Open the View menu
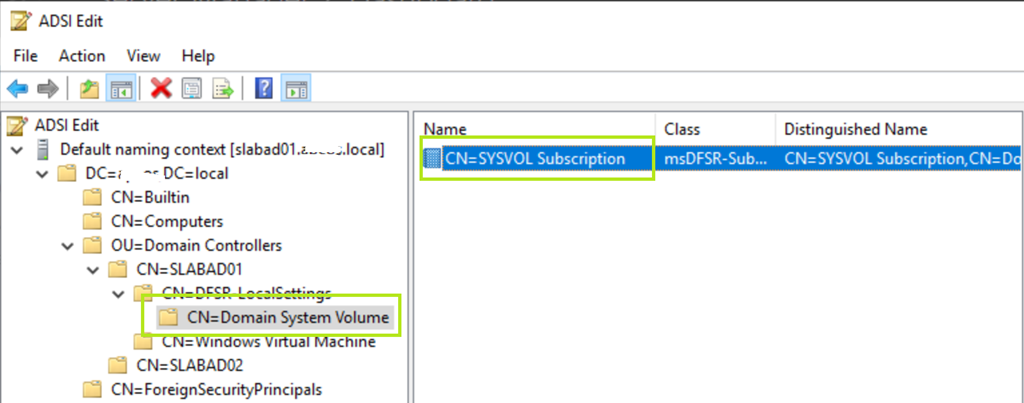Screen dimensions: 1024x403 tap(143, 56)
